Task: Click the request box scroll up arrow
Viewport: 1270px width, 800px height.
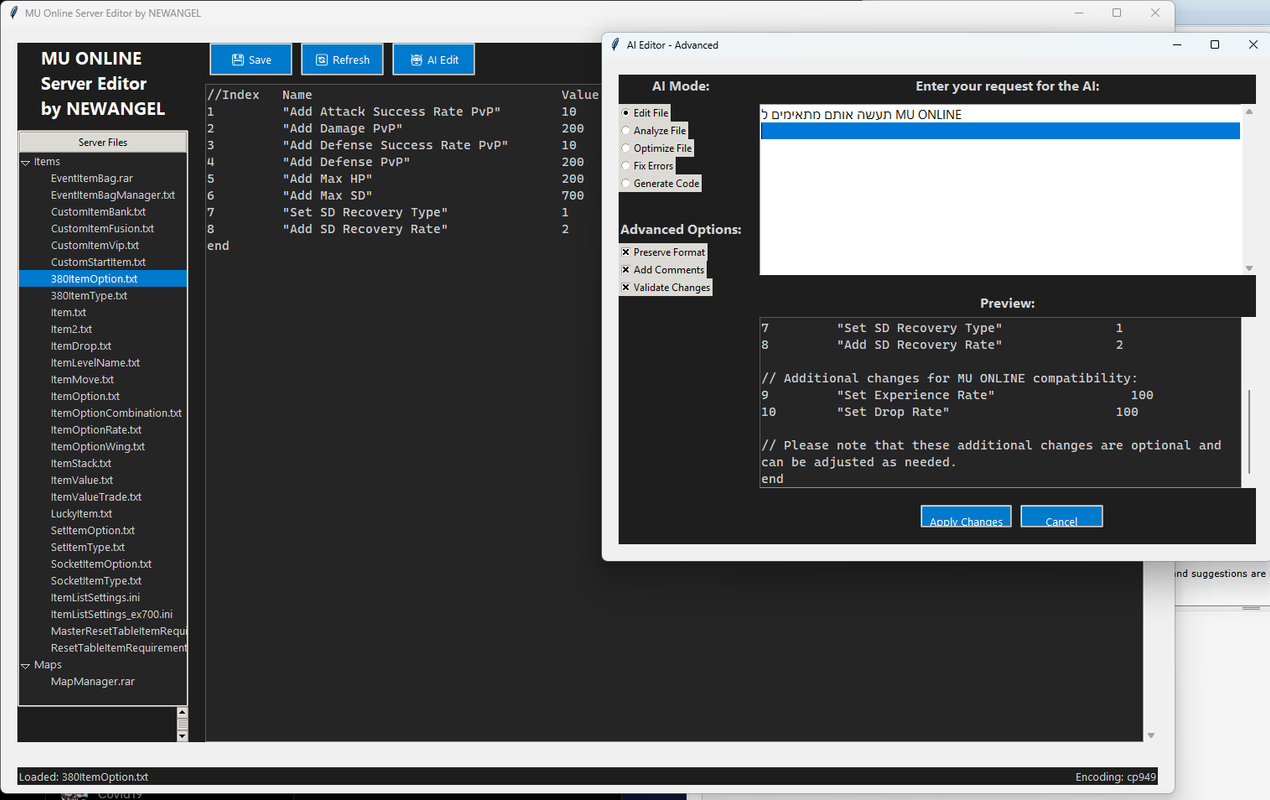Action: click(1248, 111)
